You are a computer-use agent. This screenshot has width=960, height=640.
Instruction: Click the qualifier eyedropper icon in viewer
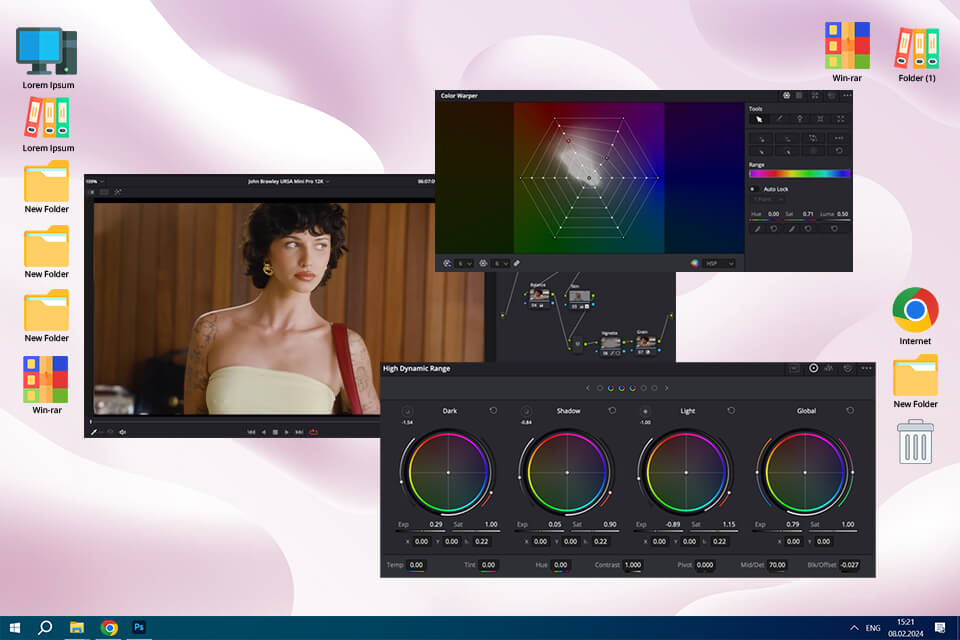(94, 432)
